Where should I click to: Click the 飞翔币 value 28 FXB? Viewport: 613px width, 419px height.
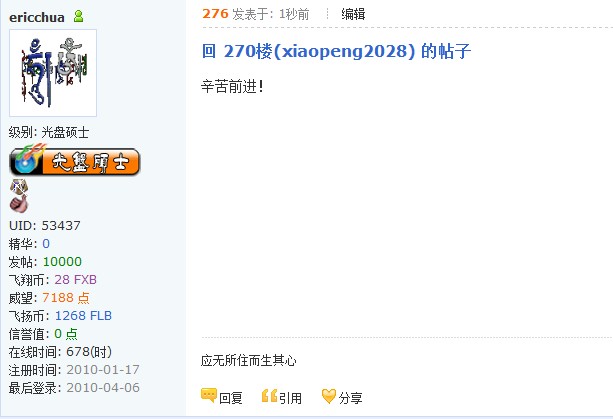pyautogui.click(x=75, y=279)
